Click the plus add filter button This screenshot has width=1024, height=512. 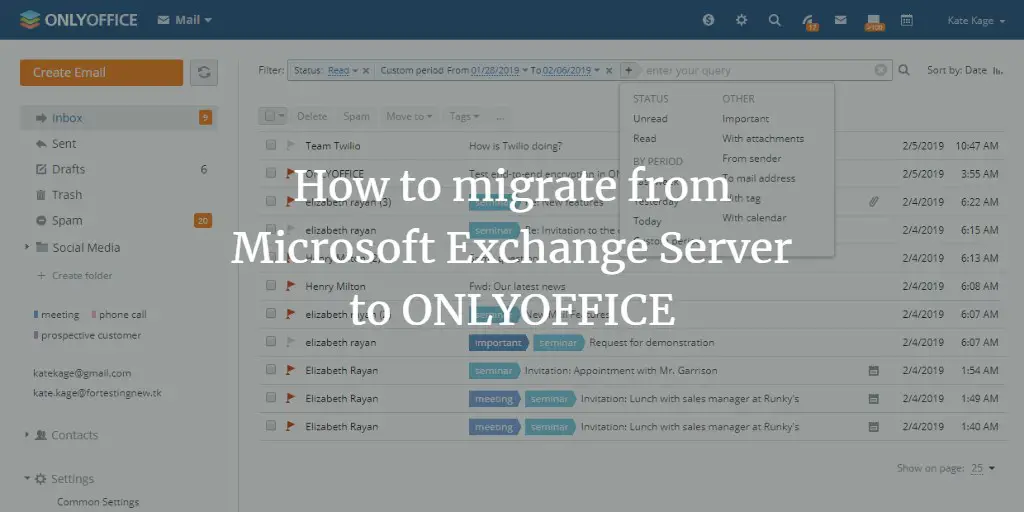click(628, 71)
